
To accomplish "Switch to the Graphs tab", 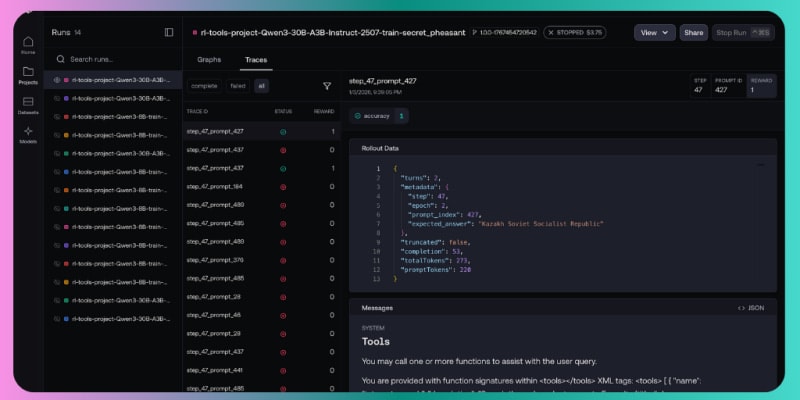I will pos(209,60).
